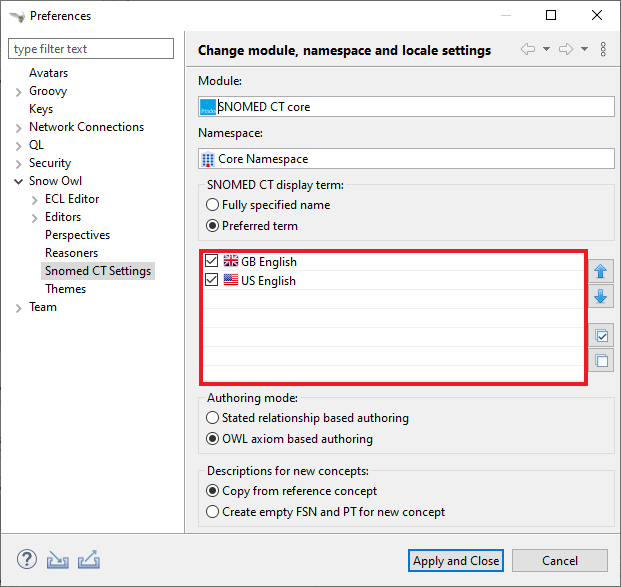
Task: Select Stated relationship based authoring
Action: (x=212, y=418)
